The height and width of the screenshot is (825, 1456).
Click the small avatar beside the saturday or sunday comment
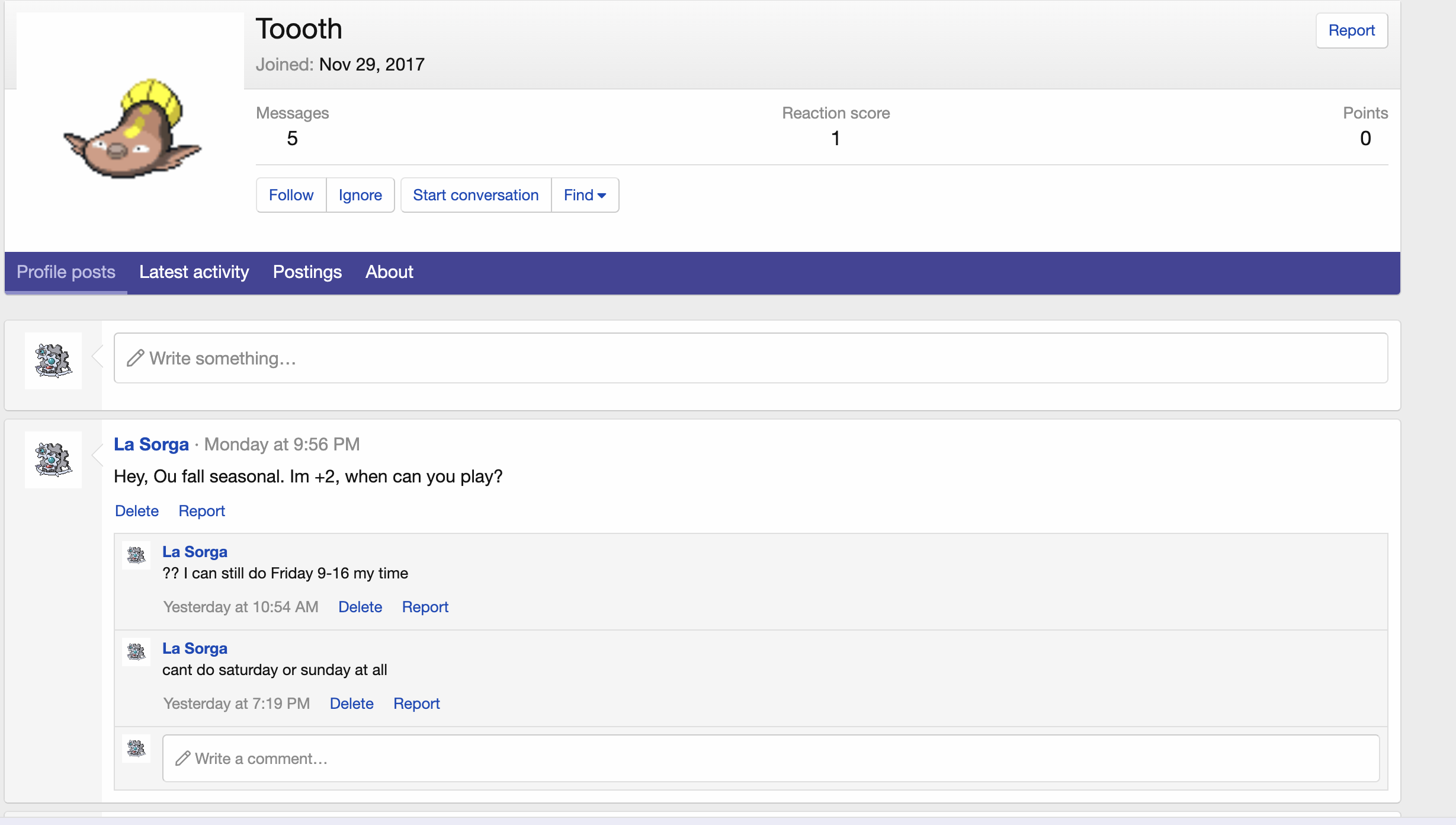tap(136, 652)
